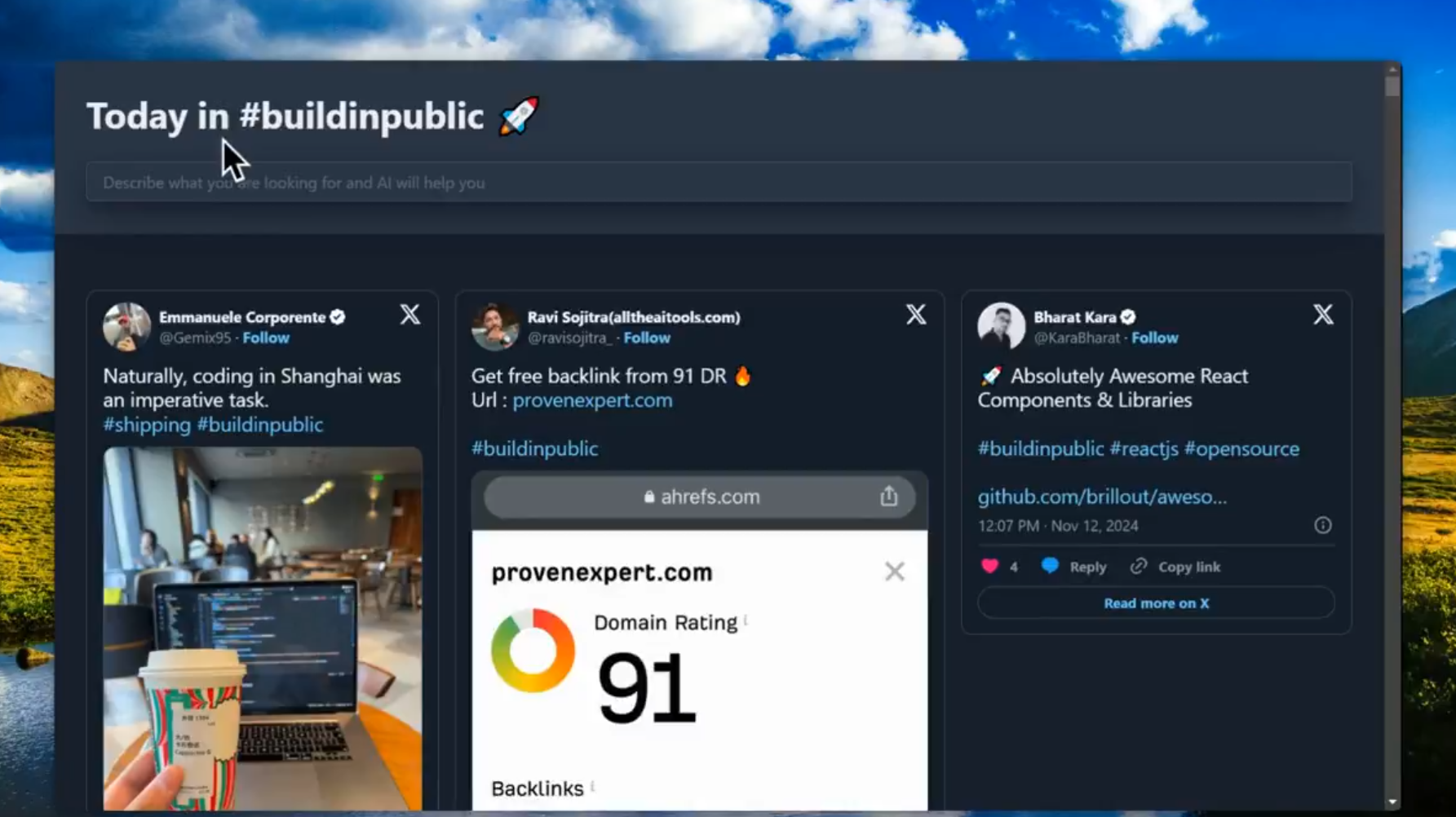Follow @Gemix95

[266, 338]
